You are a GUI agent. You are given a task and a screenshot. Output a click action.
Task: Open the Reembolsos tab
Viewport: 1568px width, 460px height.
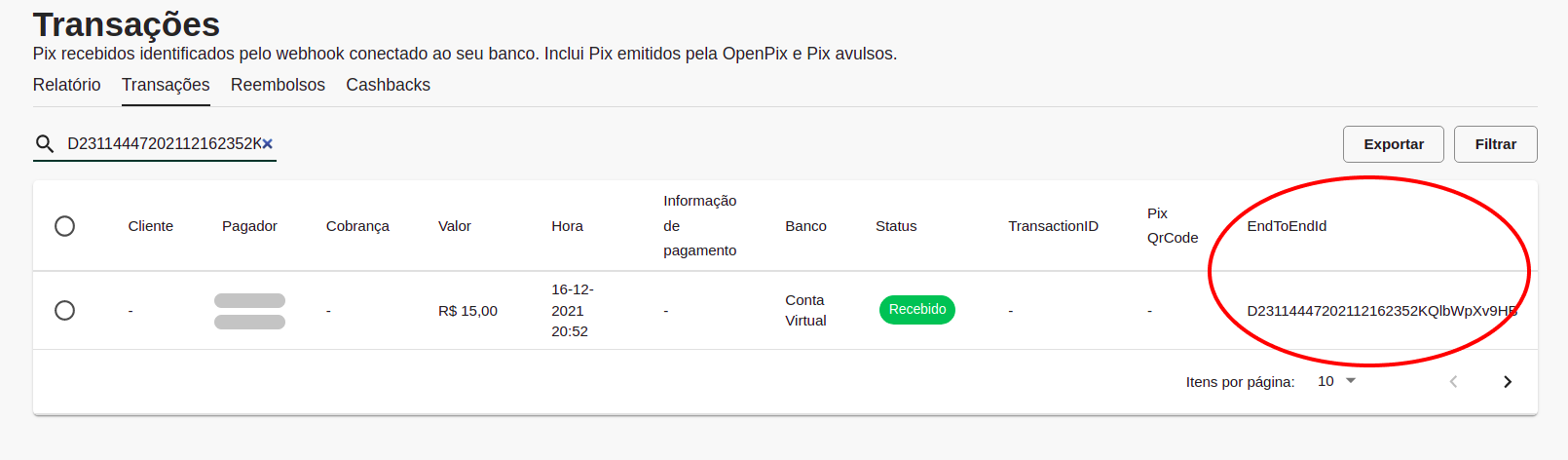278,85
